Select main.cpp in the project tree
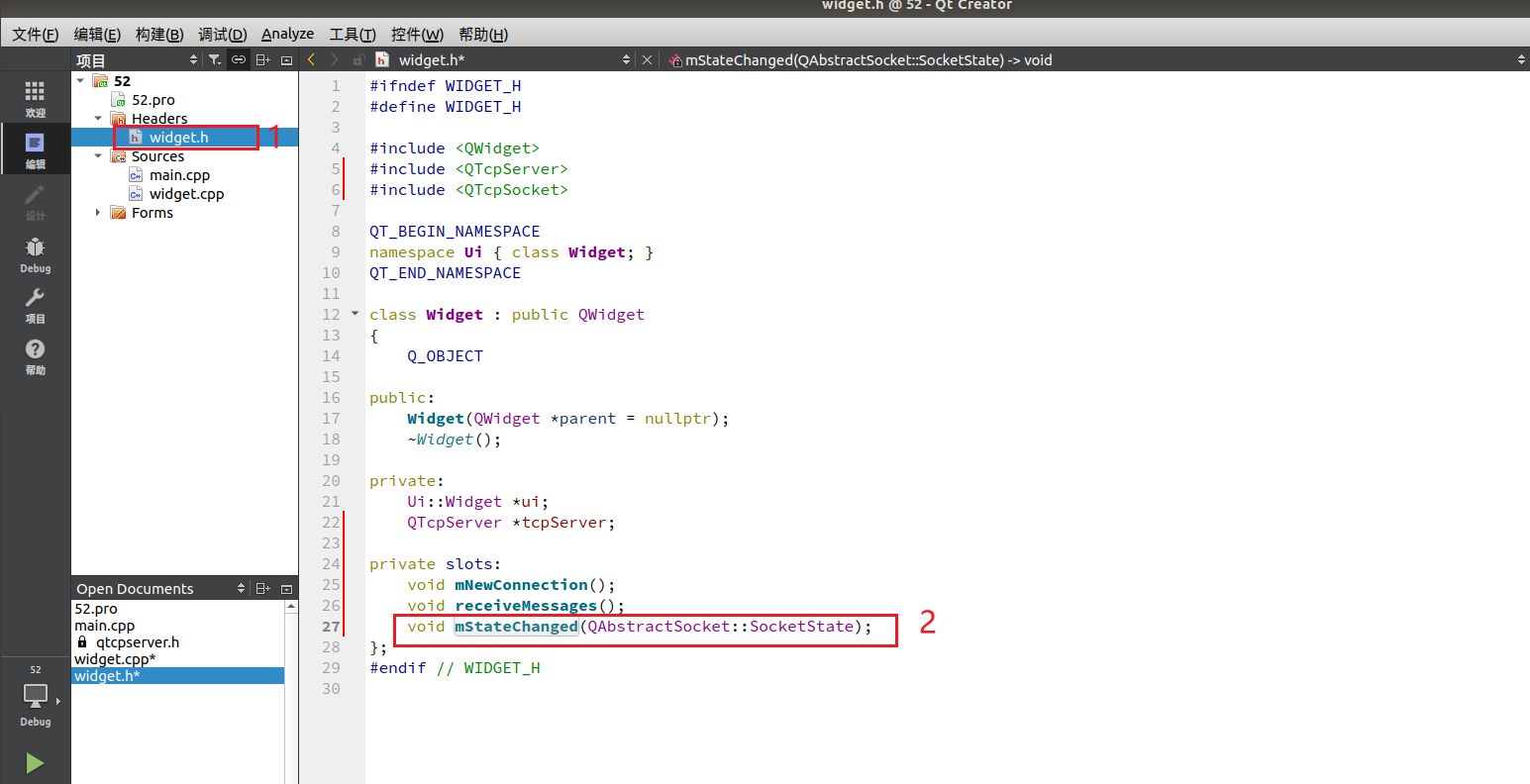The image size is (1530, 784). coord(179,175)
